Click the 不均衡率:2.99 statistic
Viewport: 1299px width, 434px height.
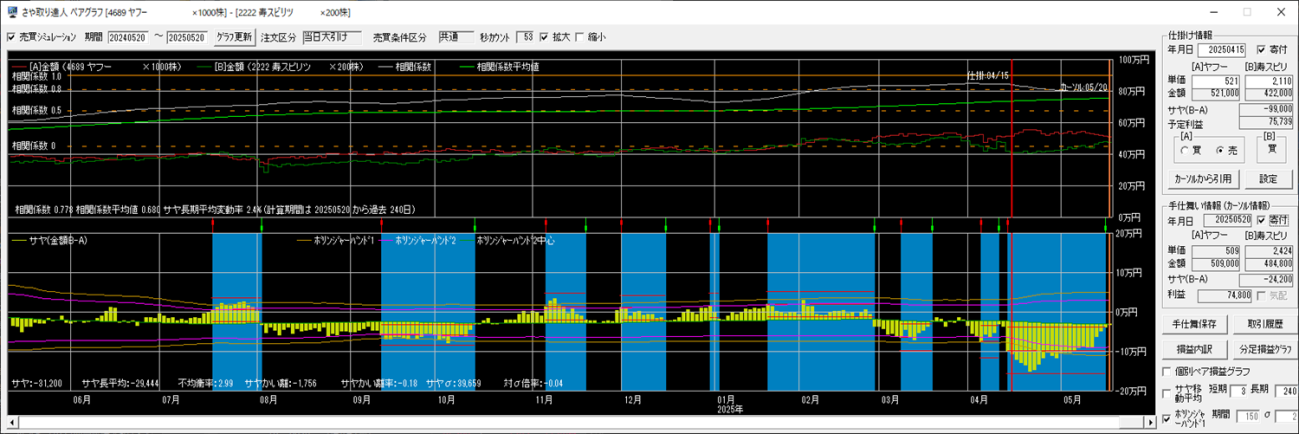pyautogui.click(x=205, y=383)
